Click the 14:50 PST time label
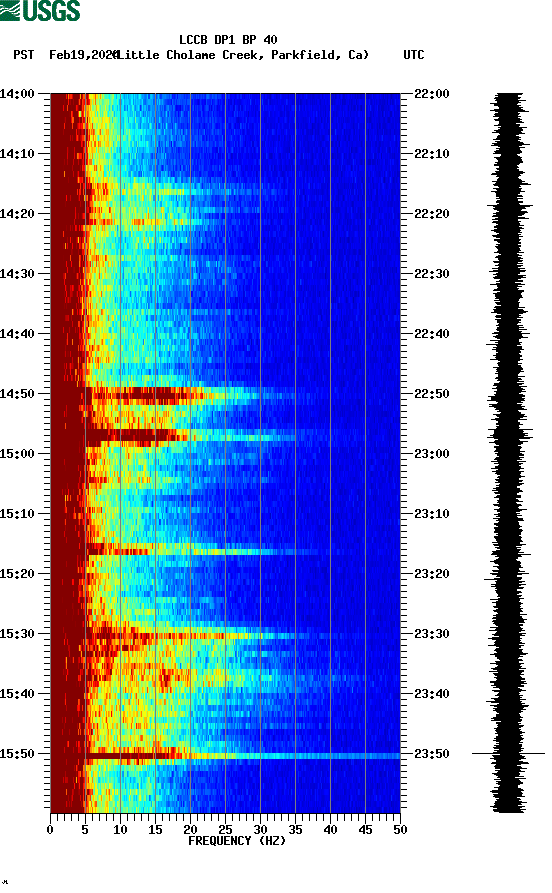552x893 pixels. [x=17, y=394]
